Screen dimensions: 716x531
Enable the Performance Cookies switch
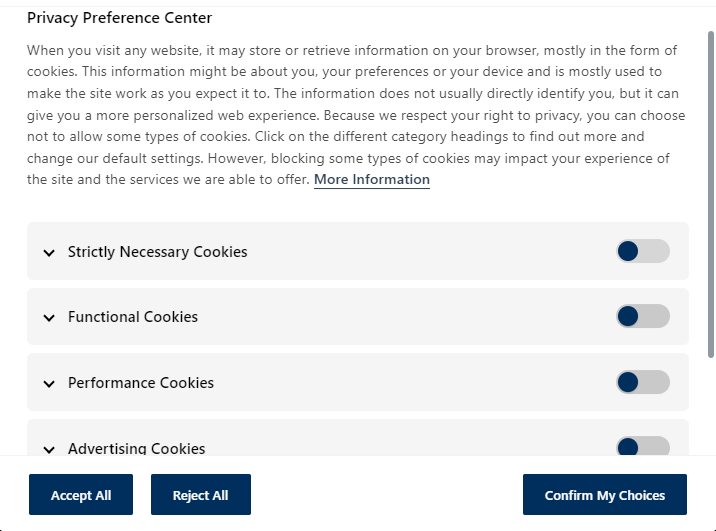(x=643, y=382)
